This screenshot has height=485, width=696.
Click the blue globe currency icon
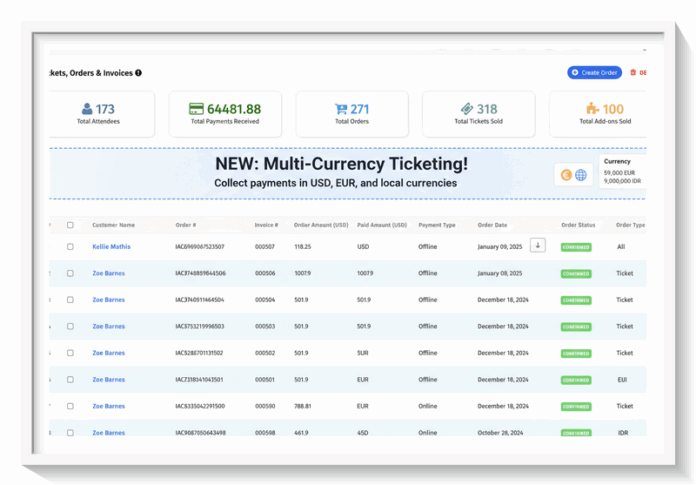pyautogui.click(x=580, y=175)
